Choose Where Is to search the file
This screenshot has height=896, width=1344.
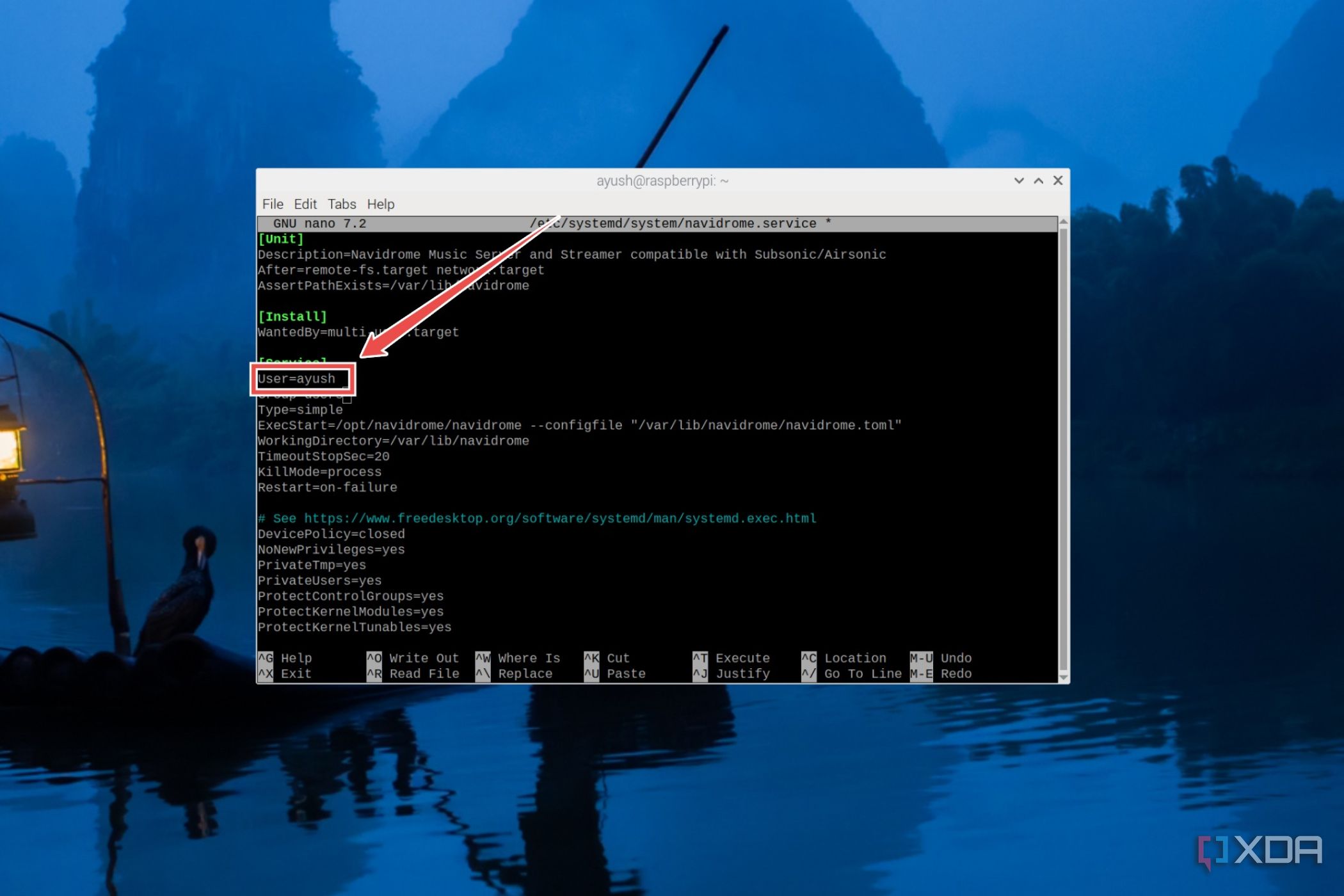click(x=529, y=657)
